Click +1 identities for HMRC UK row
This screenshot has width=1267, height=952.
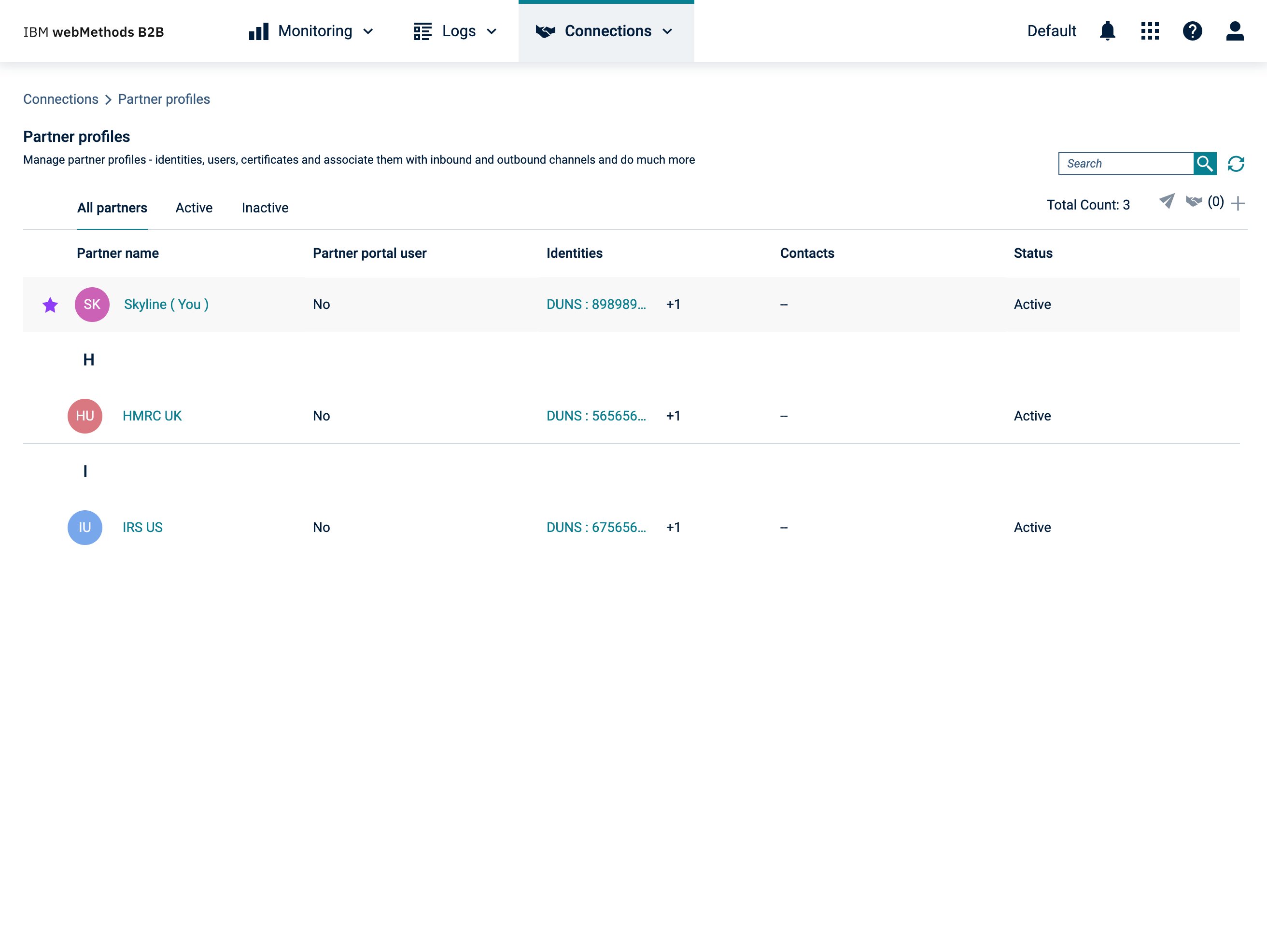[673, 417]
